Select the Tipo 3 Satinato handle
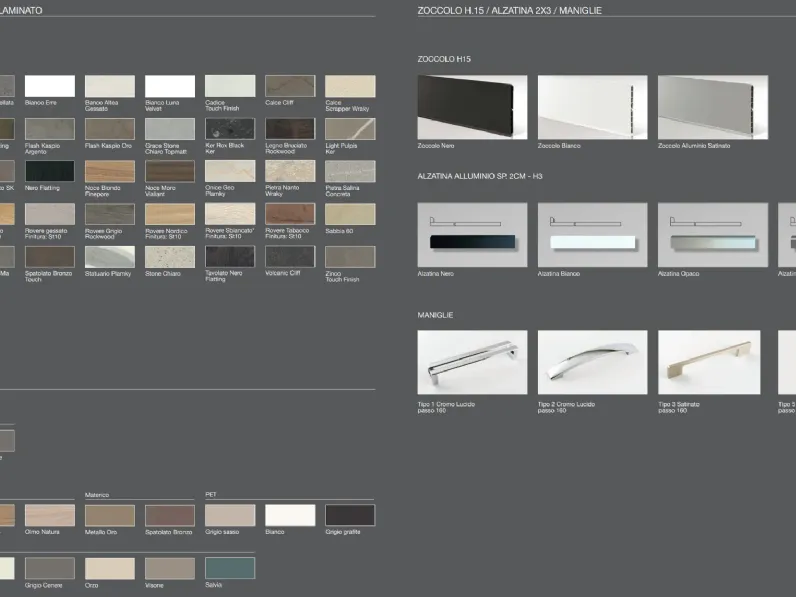The height and width of the screenshot is (597, 796). tap(709, 362)
